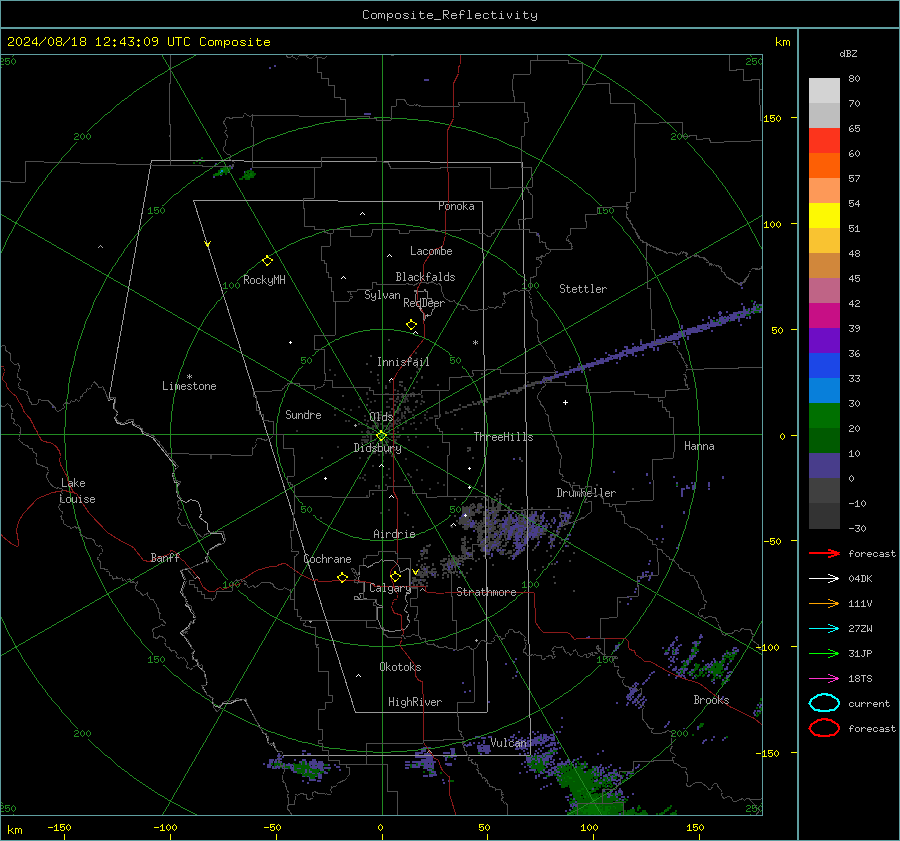Click the Brooks city label
This screenshot has height=841, width=900.
(711, 700)
